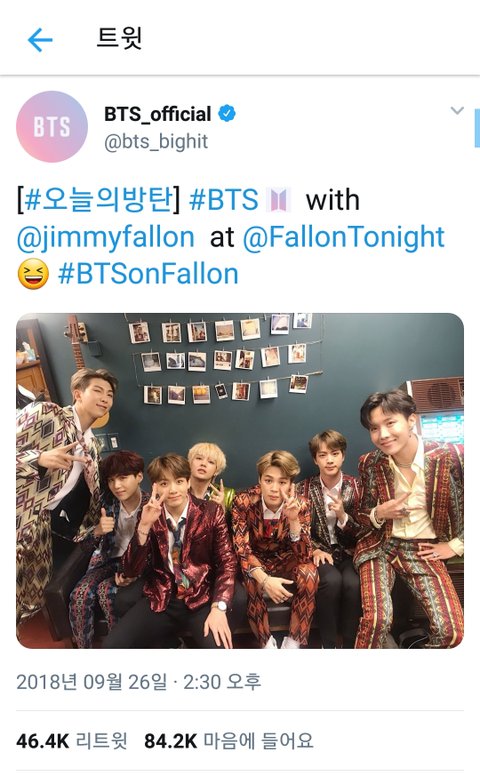Image resolution: width=480 pixels, height=776 pixels.
Task: Visit the @jimmyfallon mention
Action: [x=105, y=238]
